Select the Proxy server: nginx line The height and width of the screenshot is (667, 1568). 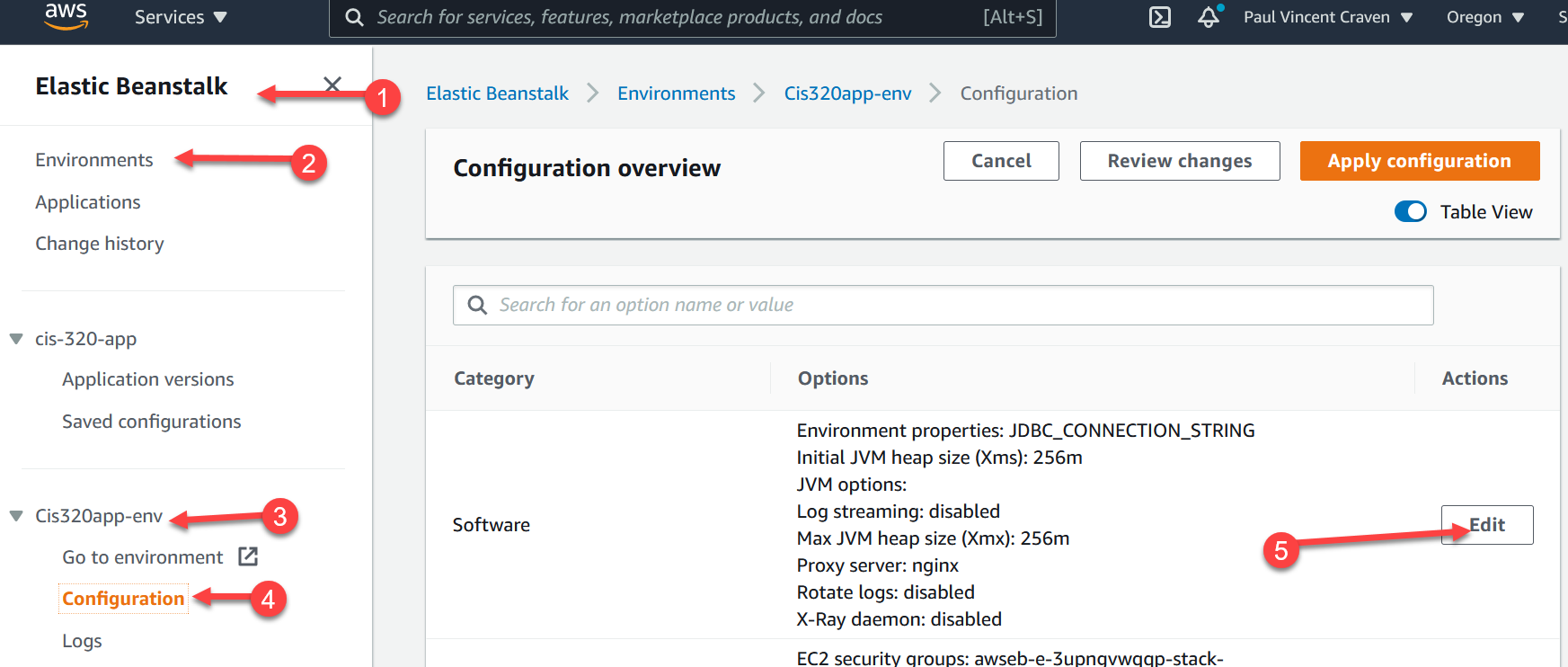pyautogui.click(x=878, y=565)
